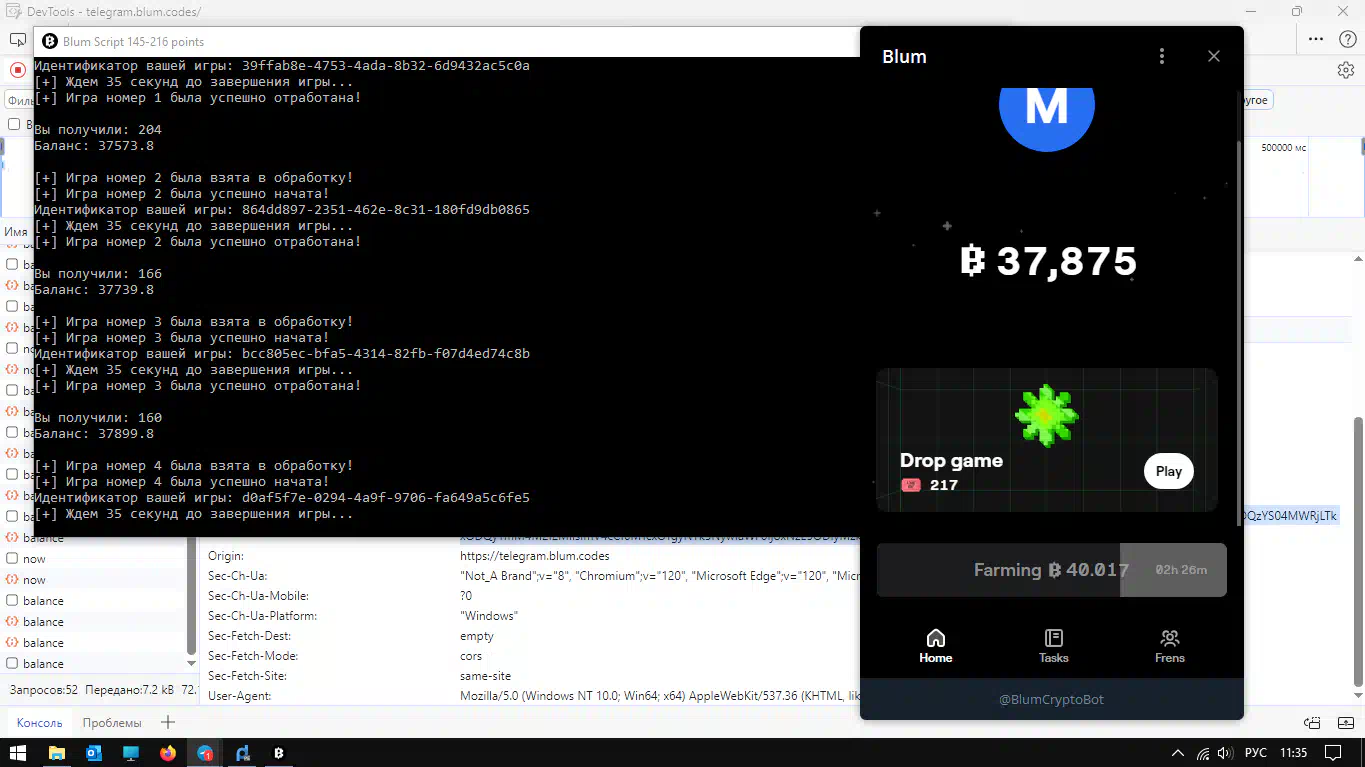Click the Передано:7.2 kB status text
The height and width of the screenshot is (767, 1365).
pyautogui.click(x=129, y=690)
